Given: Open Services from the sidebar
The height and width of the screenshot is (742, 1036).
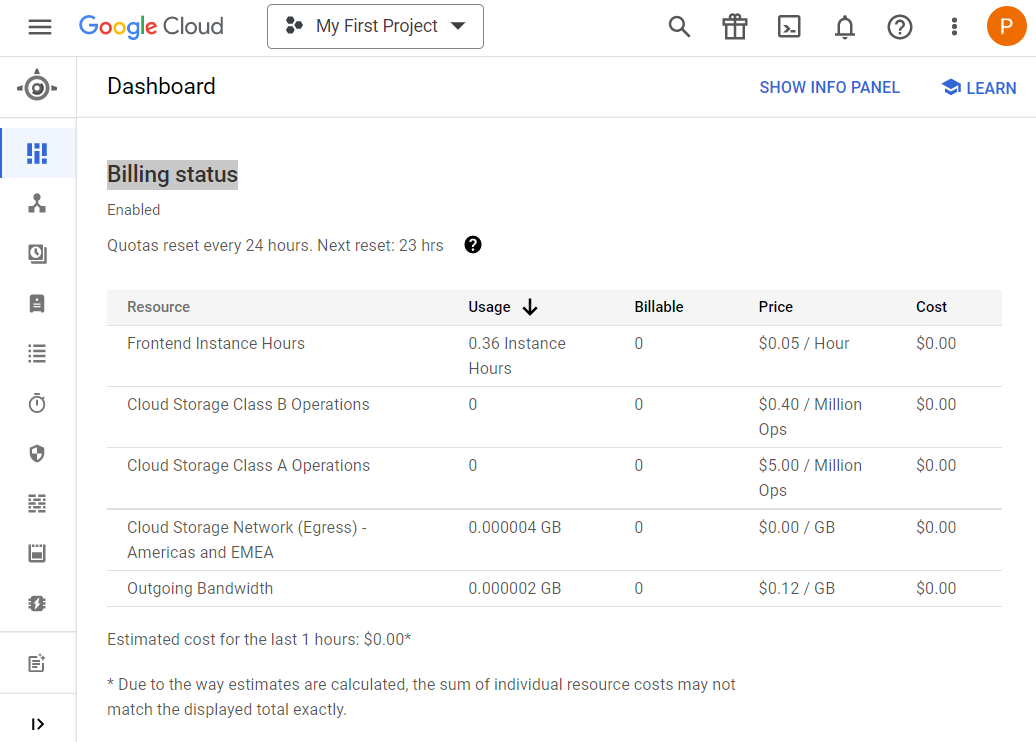Looking at the screenshot, I should coord(37,204).
